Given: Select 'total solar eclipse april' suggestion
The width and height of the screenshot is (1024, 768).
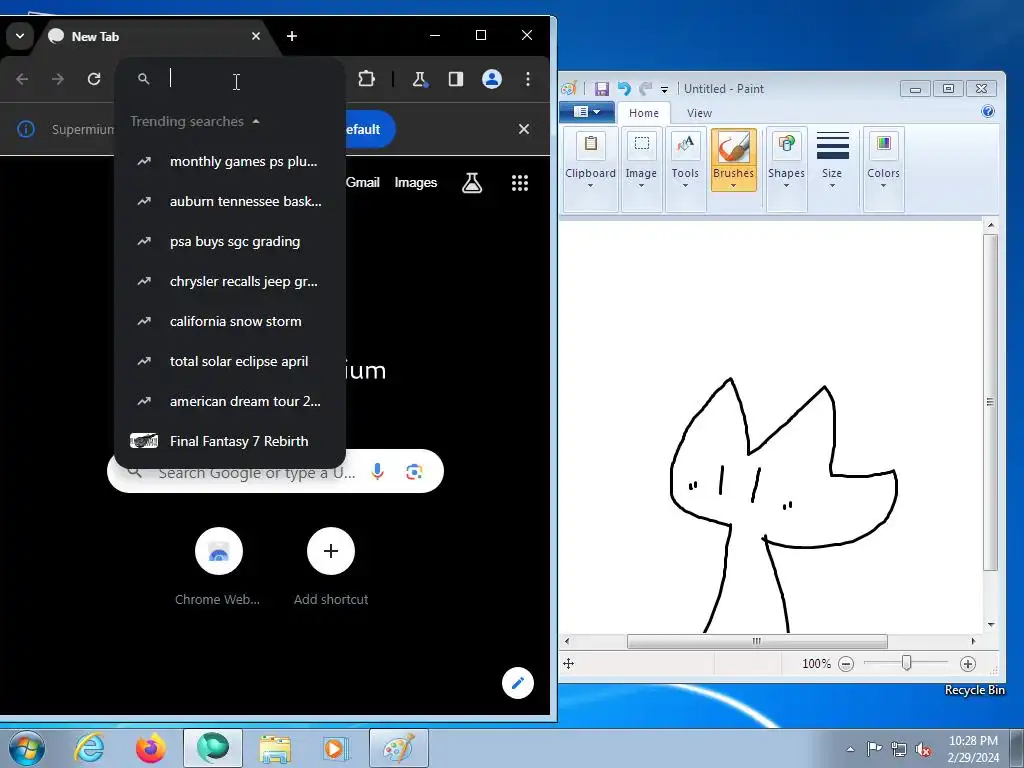Looking at the screenshot, I should [230, 361].
